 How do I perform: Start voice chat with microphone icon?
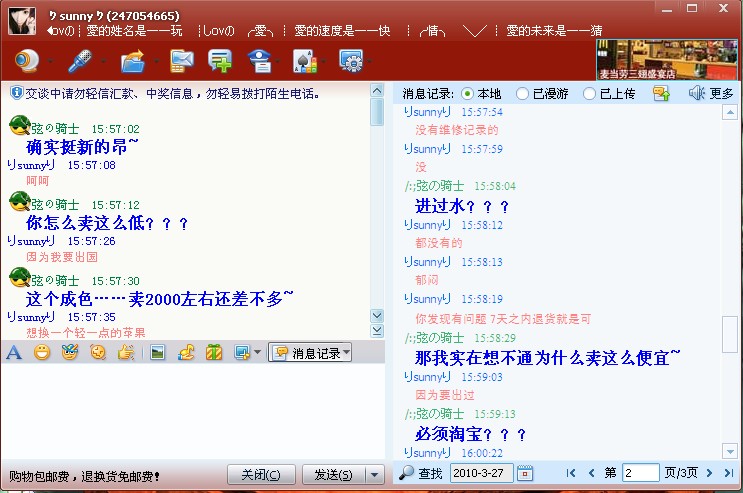point(79,62)
